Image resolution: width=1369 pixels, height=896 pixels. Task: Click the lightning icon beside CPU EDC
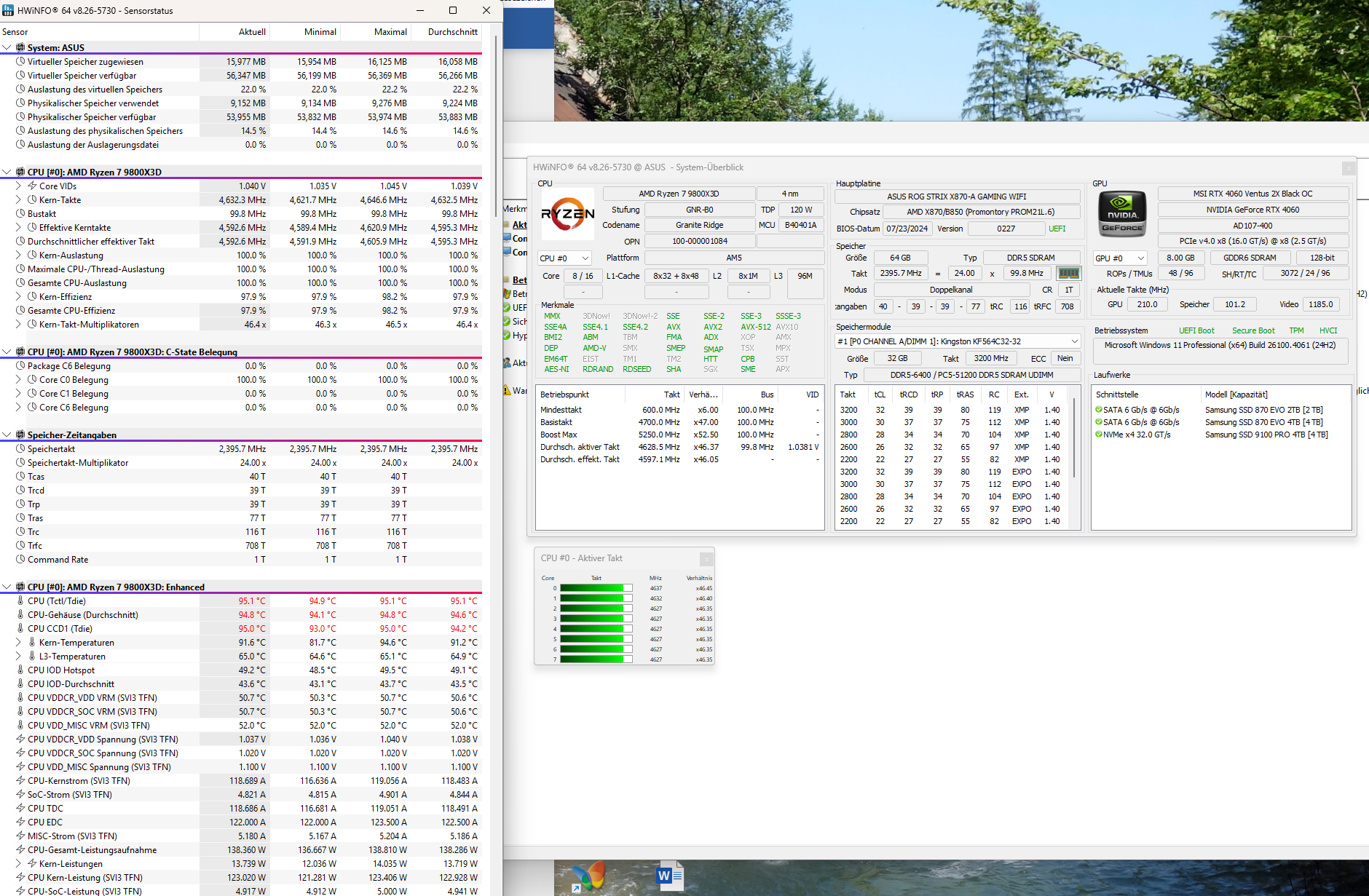(x=21, y=822)
